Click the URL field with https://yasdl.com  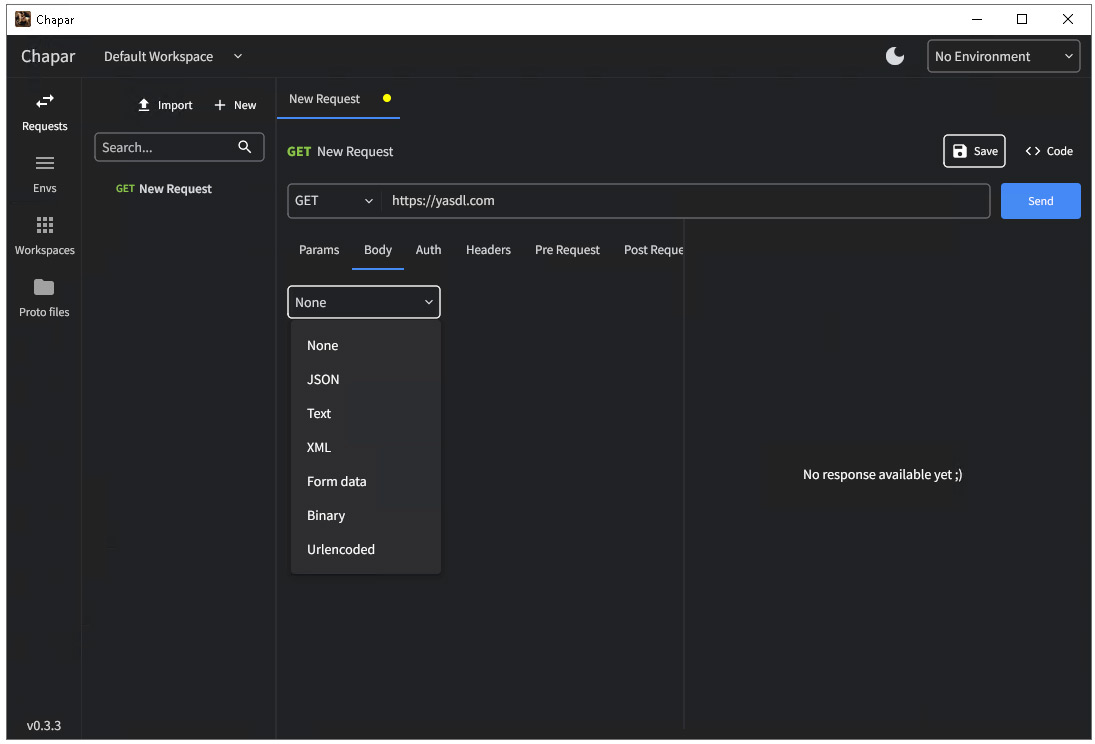coord(687,201)
